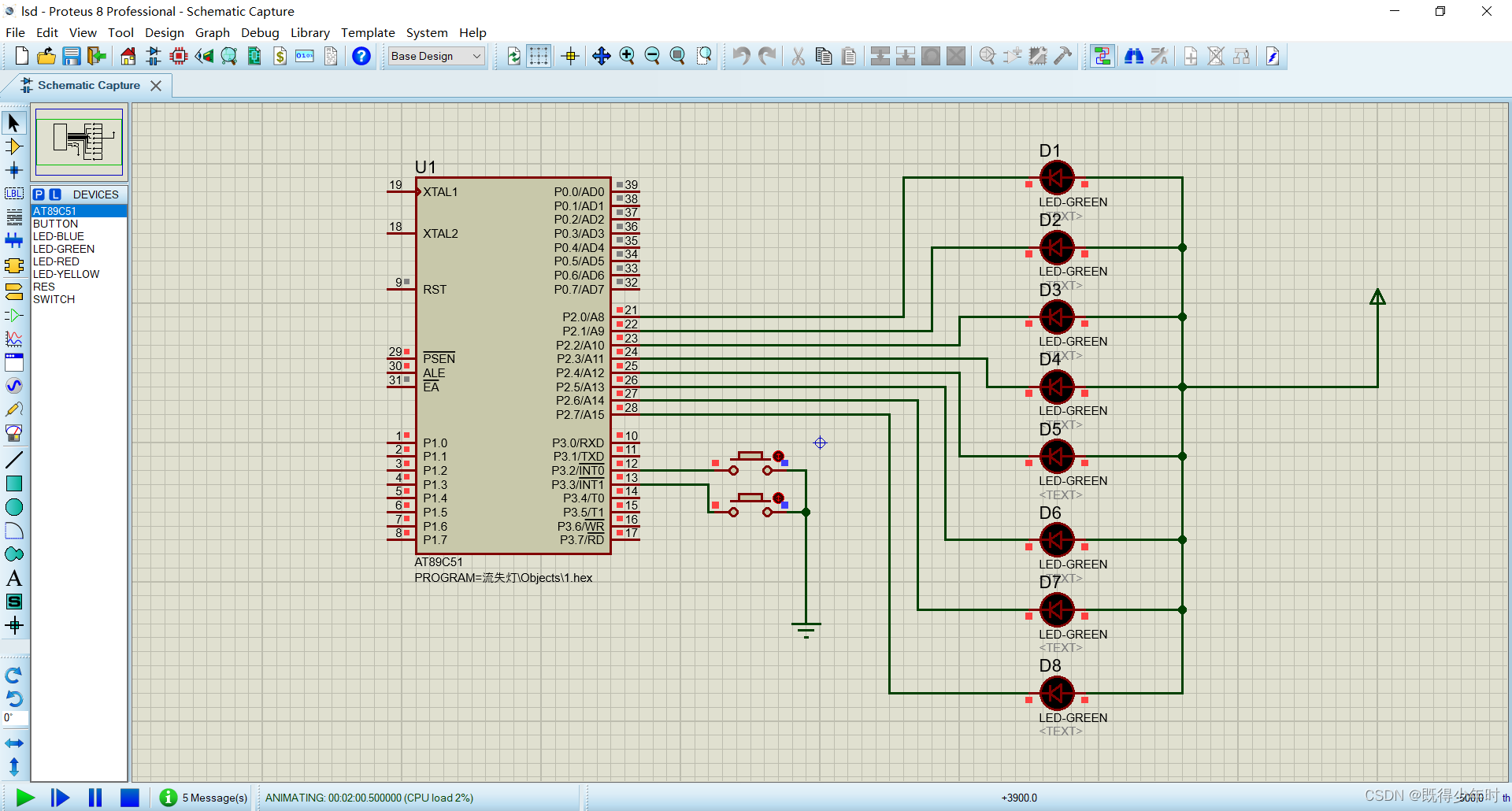
Task: Select the Component Mode tool
Action: point(14,146)
